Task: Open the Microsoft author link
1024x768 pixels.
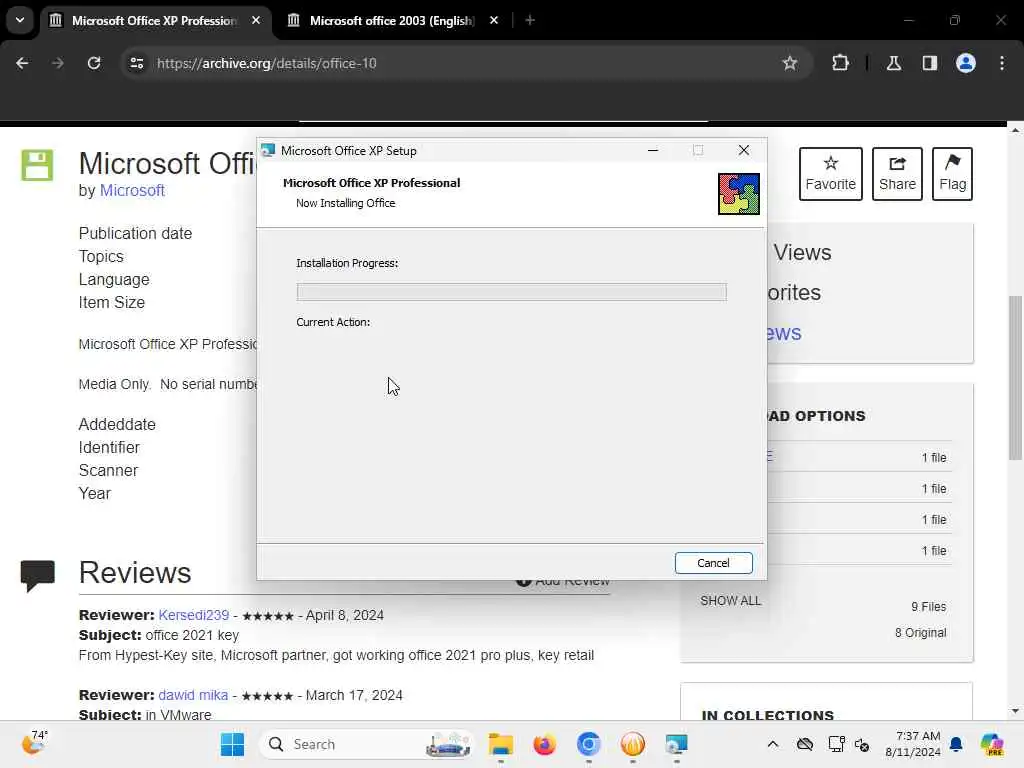Action: [132, 190]
